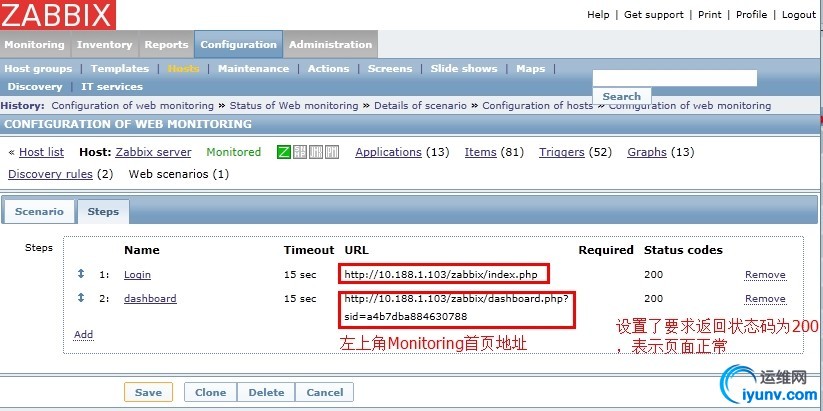Screen dimensions: 823x411
Task: Open the Configuration of hosts history link
Action: point(537,106)
